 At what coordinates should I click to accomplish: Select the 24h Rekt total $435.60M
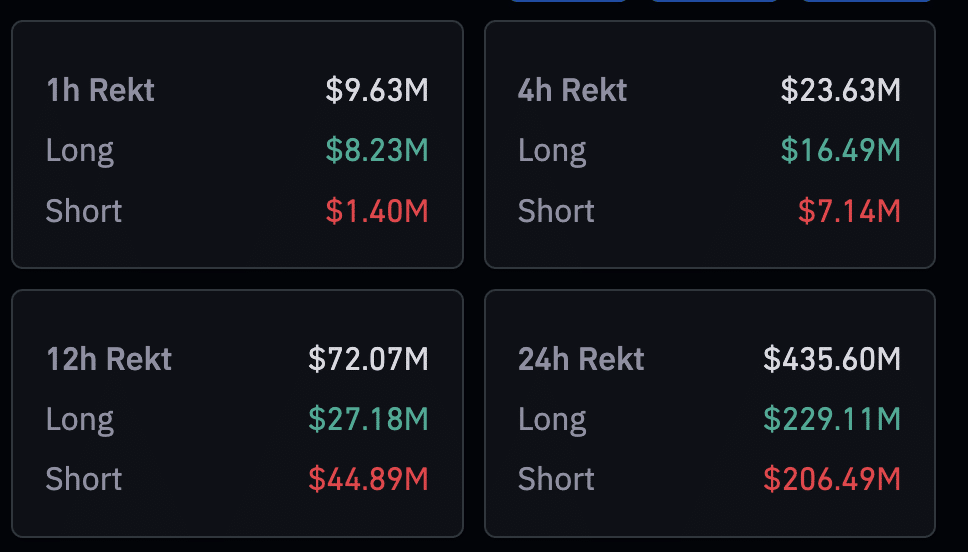832,359
